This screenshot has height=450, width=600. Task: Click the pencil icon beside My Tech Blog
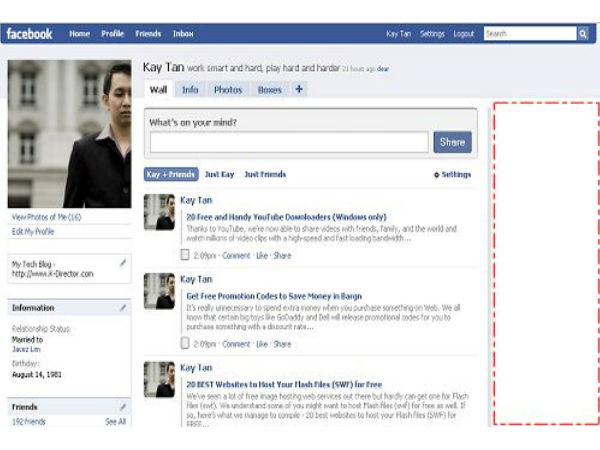coord(122,263)
